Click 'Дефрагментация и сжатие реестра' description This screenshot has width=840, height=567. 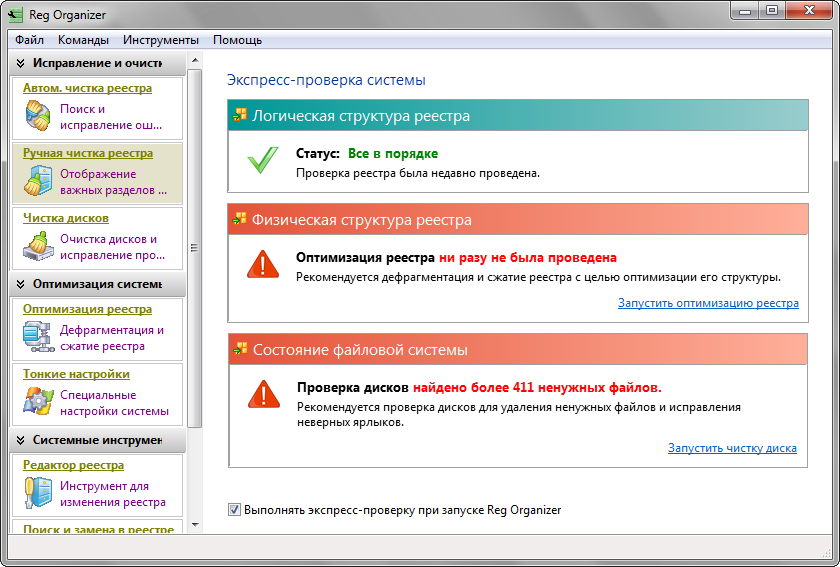pyautogui.click(x=112, y=338)
